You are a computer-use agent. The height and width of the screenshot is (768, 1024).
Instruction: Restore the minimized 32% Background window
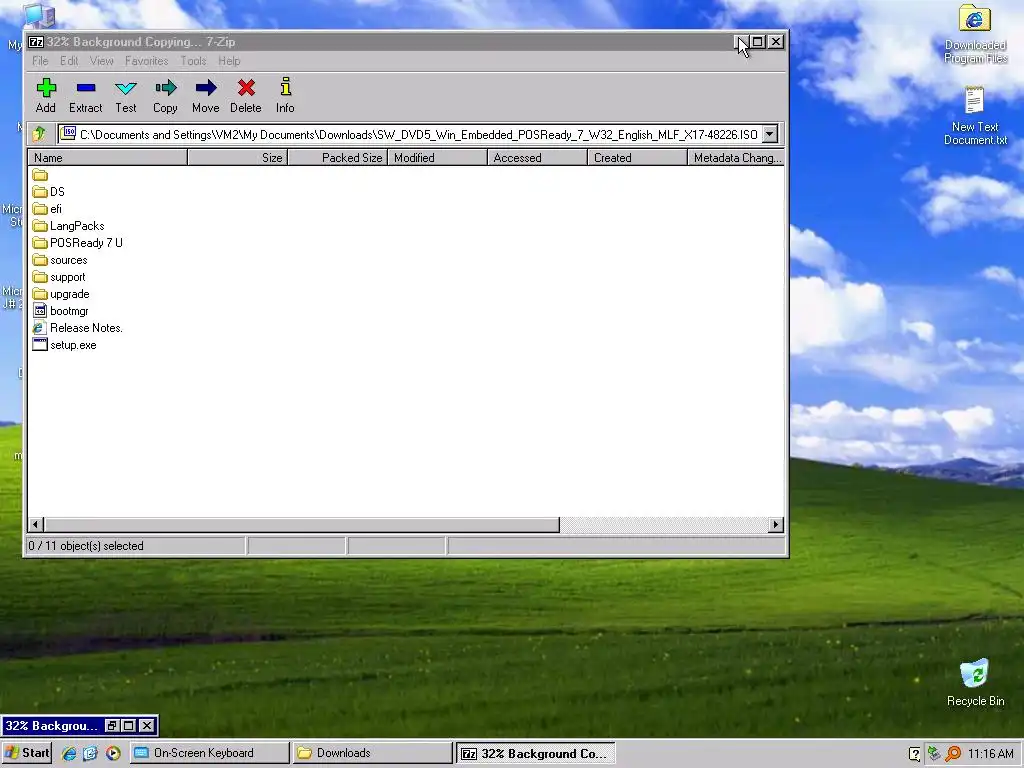click(112, 726)
